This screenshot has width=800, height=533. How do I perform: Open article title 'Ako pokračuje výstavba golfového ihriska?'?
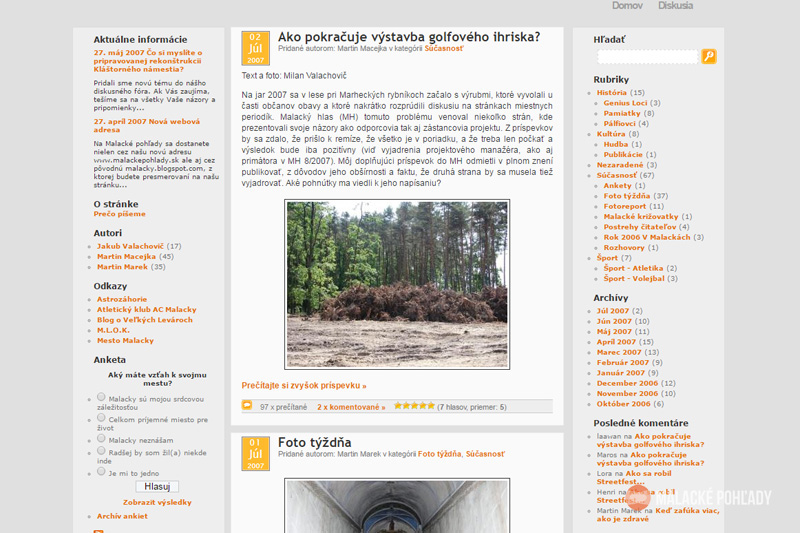[x=409, y=37]
